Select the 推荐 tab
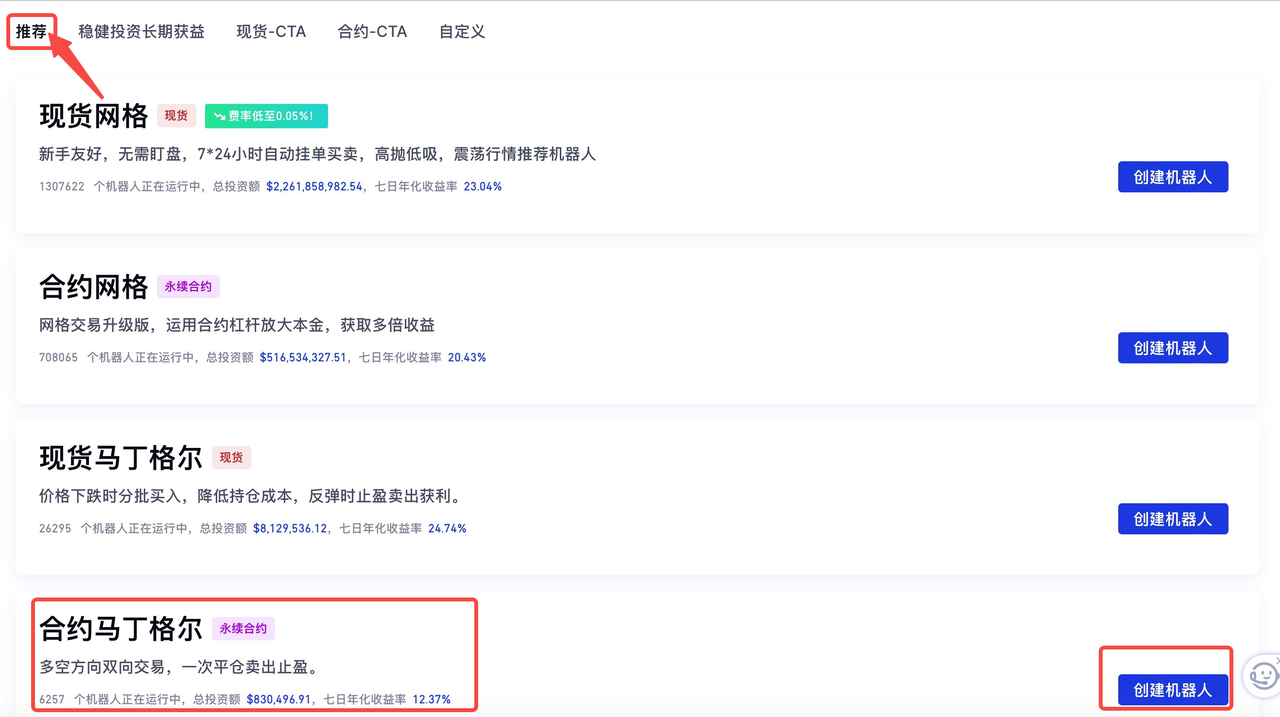1280x717 pixels. coord(31,31)
